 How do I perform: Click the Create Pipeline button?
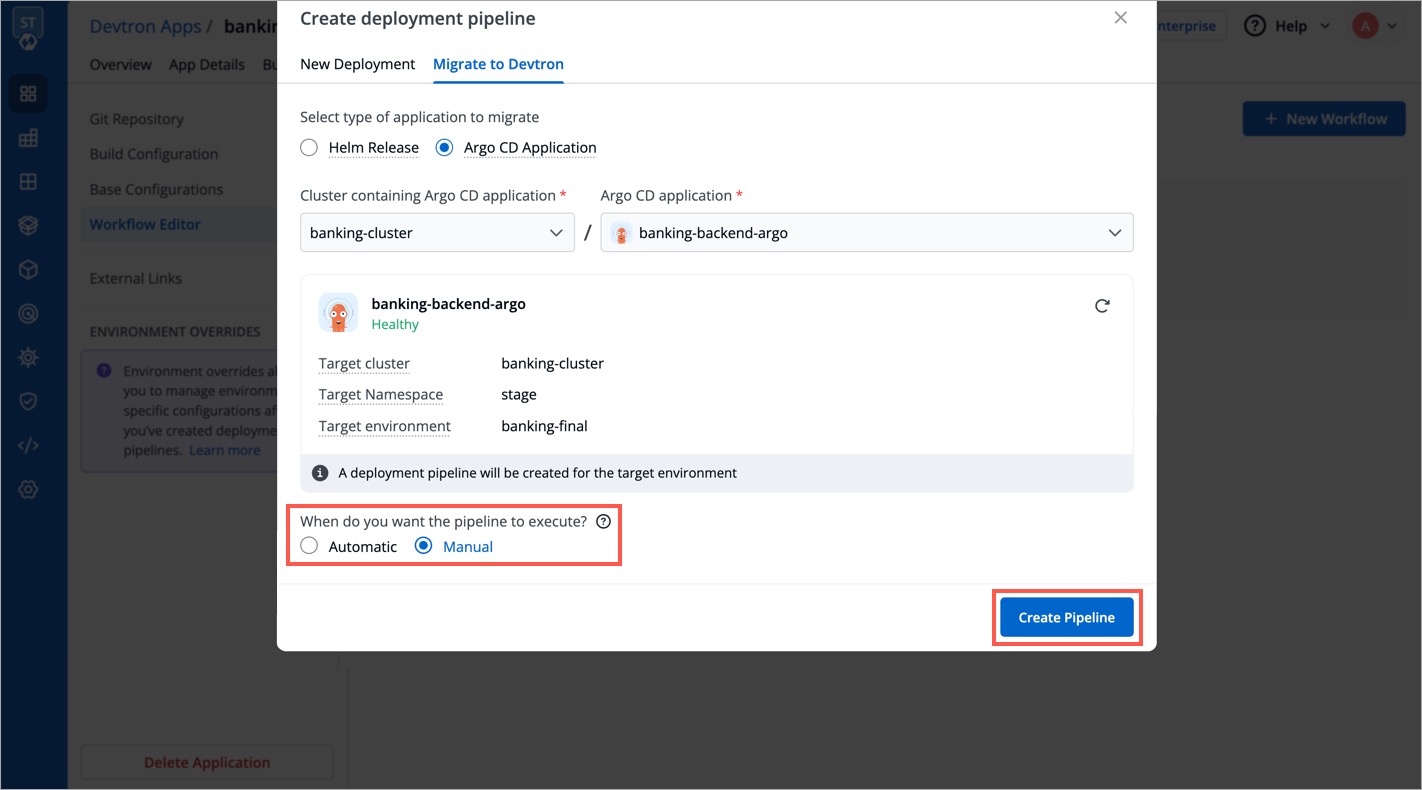[x=1066, y=617]
